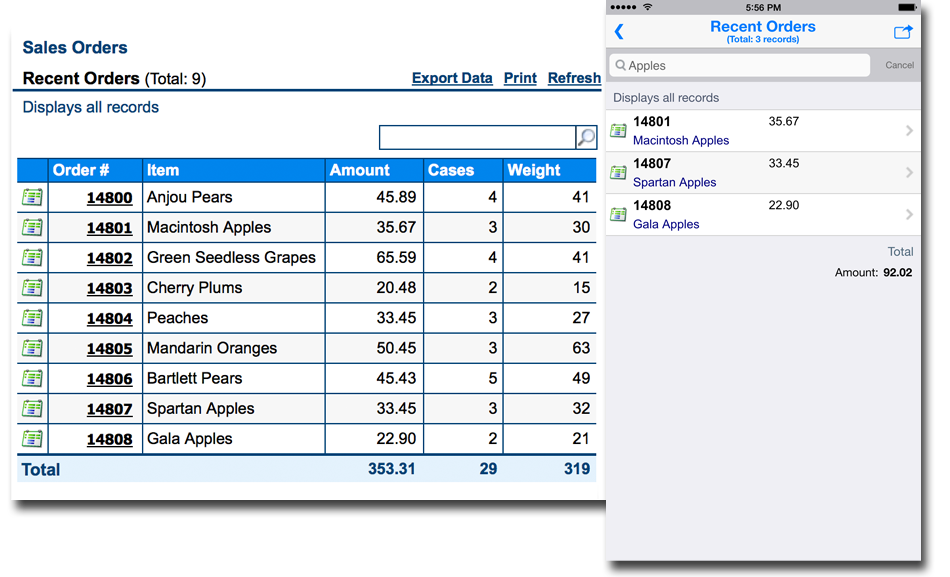This screenshot has width=950, height=577.
Task: Click the record icon for order 14800
Action: [32, 198]
